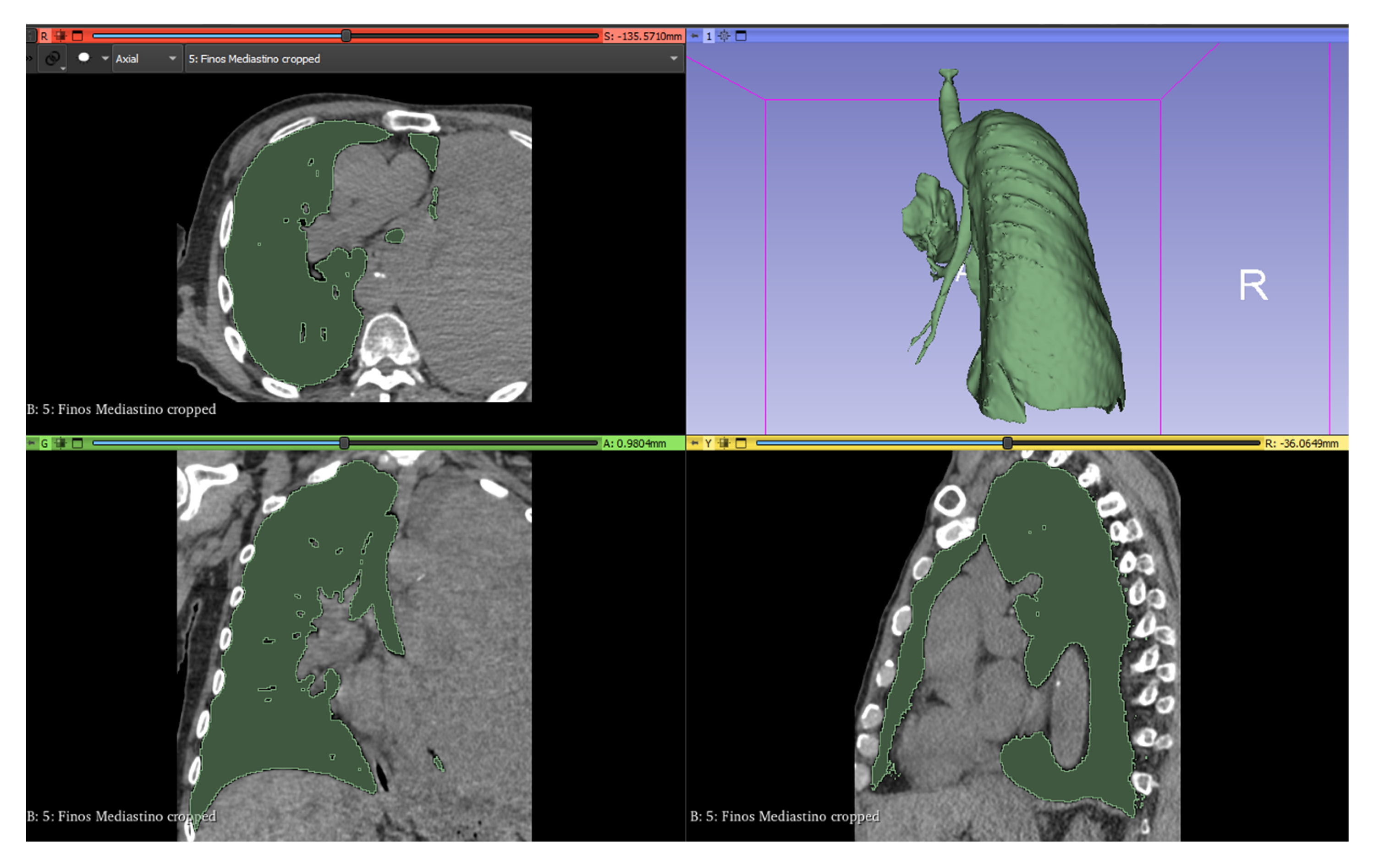The image size is (1374, 868).
Task: Click the red slice offset slider handle
Action: pos(346,36)
